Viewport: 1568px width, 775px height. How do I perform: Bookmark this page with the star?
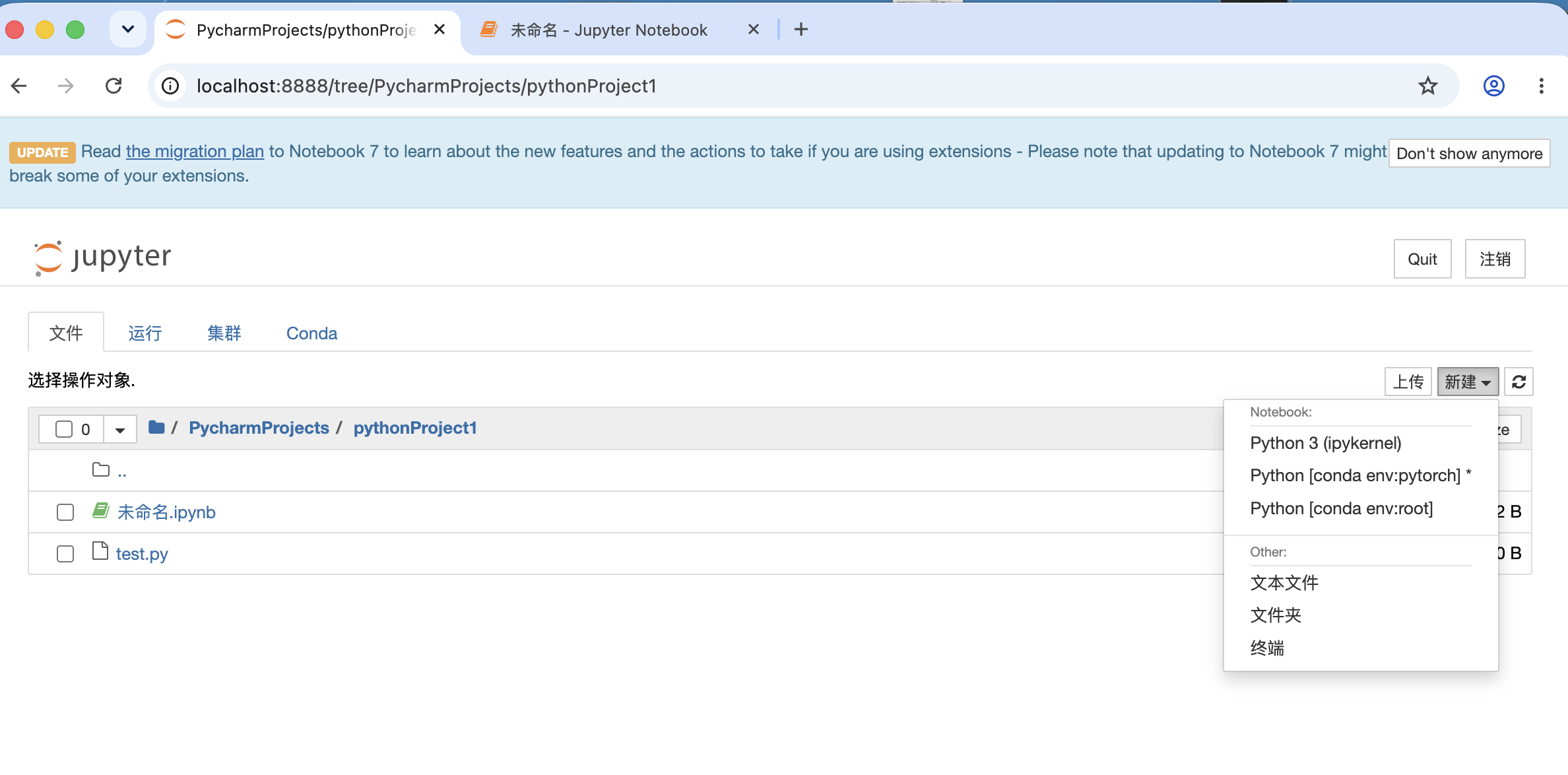[1428, 86]
